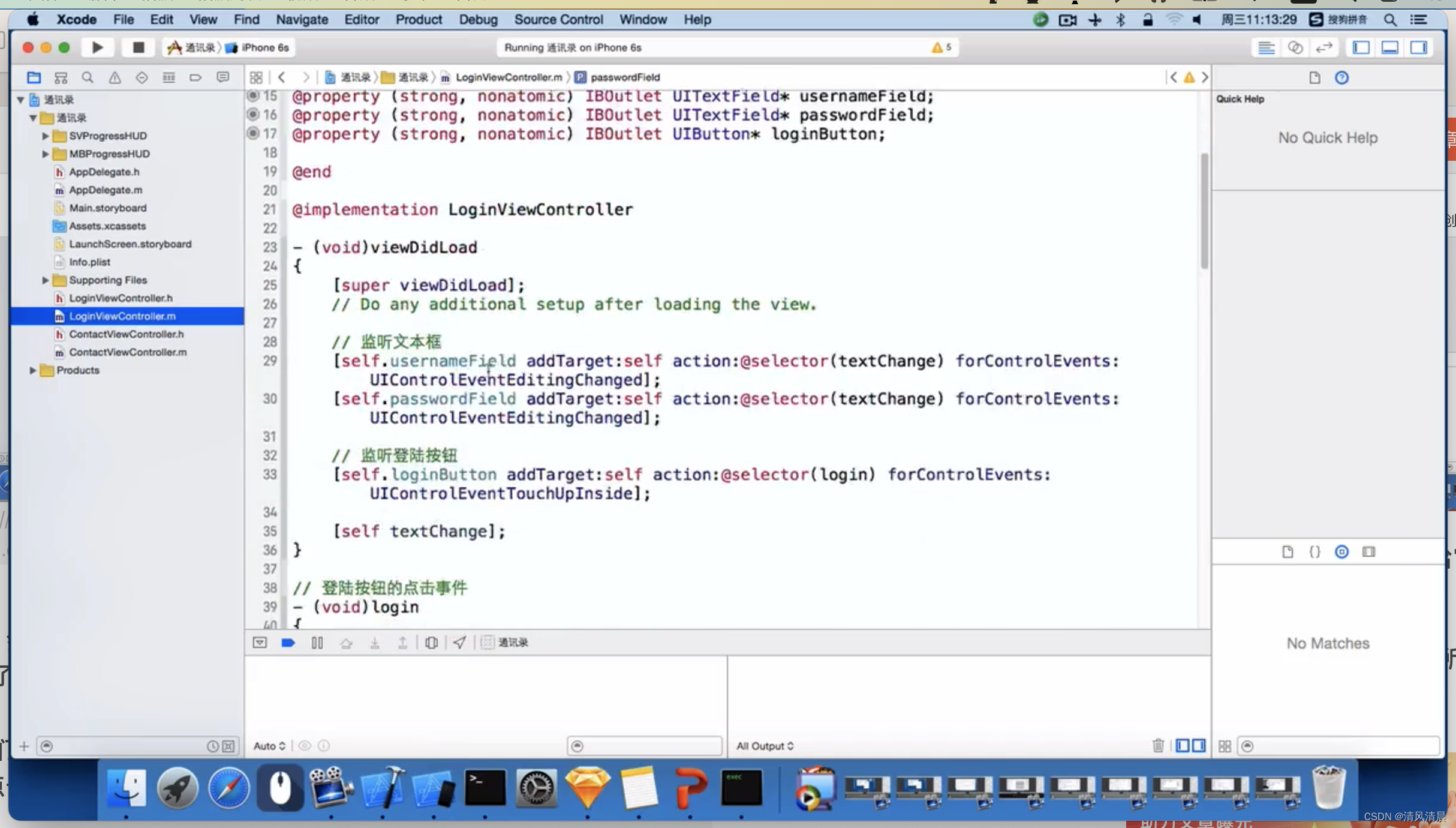Select ContactViewController.m file
Viewport: 1456px width, 828px height.
[x=127, y=352]
